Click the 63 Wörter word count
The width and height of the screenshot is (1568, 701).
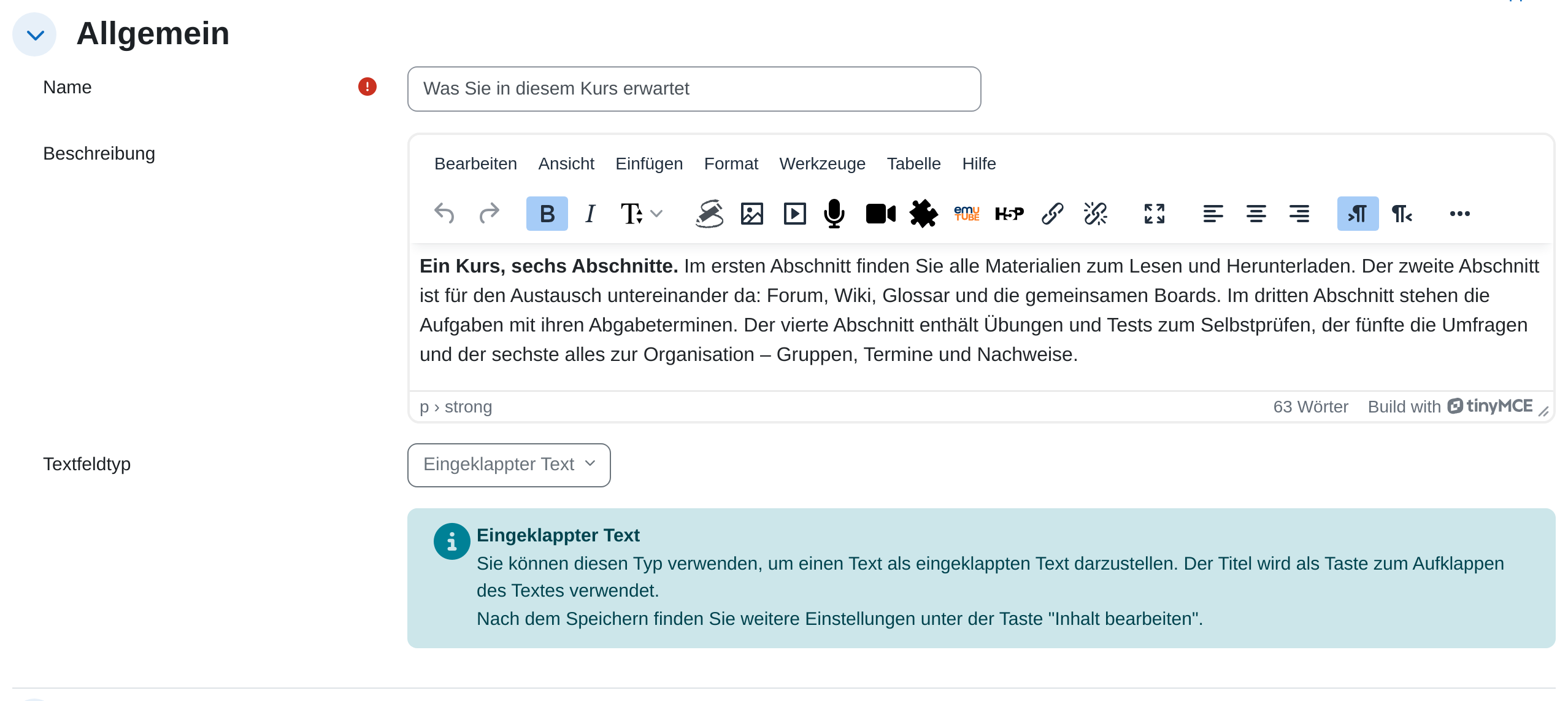(x=1310, y=406)
